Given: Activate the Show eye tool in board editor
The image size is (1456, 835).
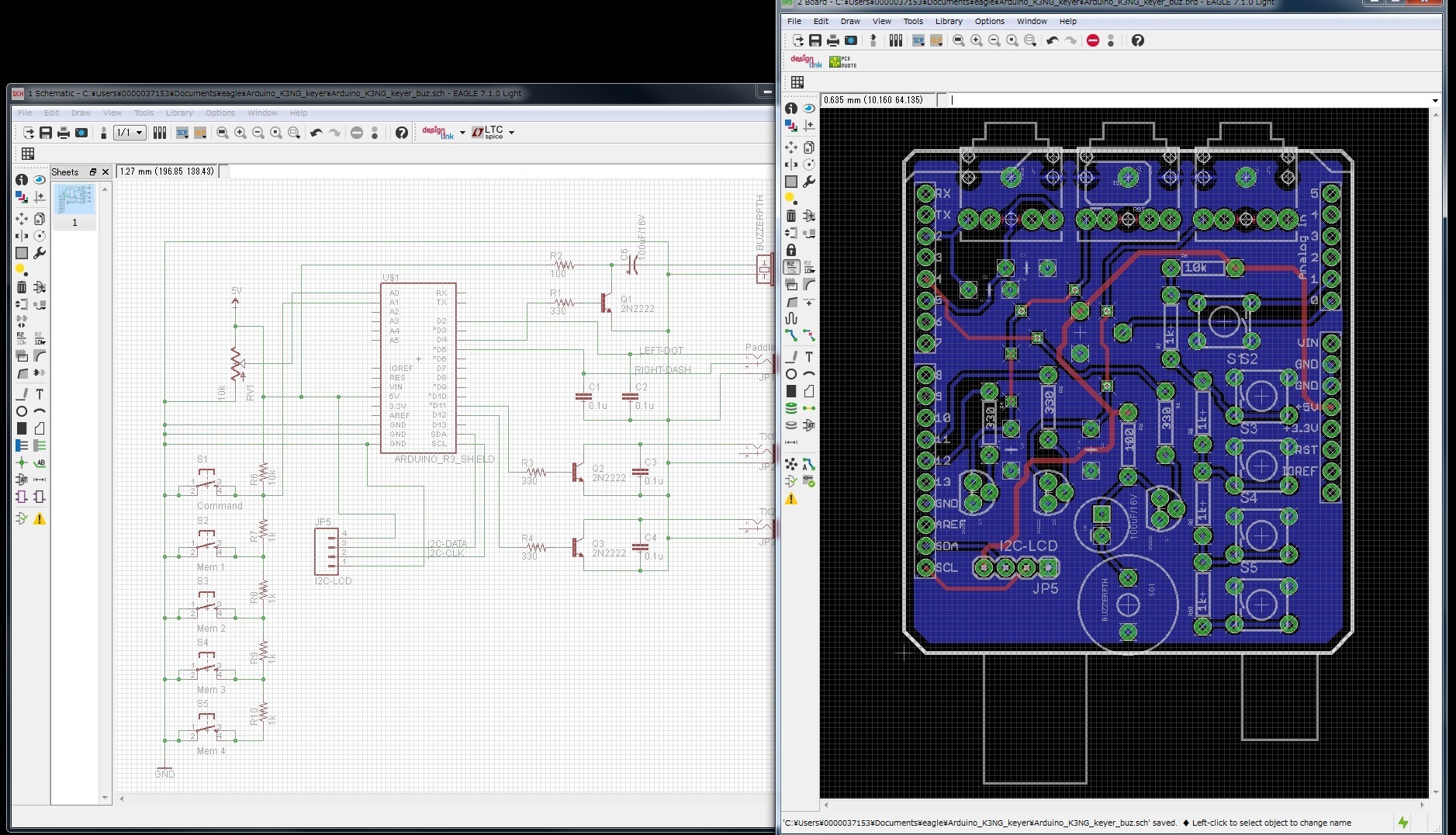Looking at the screenshot, I should point(809,109).
